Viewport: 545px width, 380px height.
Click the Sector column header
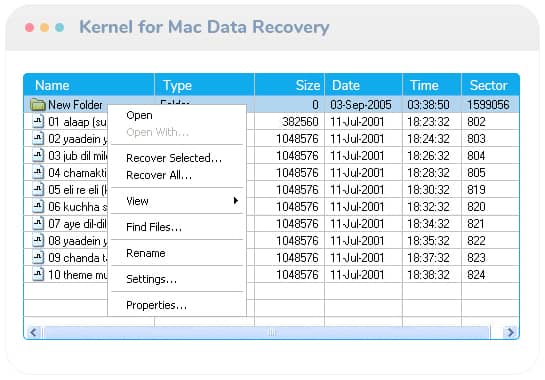point(490,85)
